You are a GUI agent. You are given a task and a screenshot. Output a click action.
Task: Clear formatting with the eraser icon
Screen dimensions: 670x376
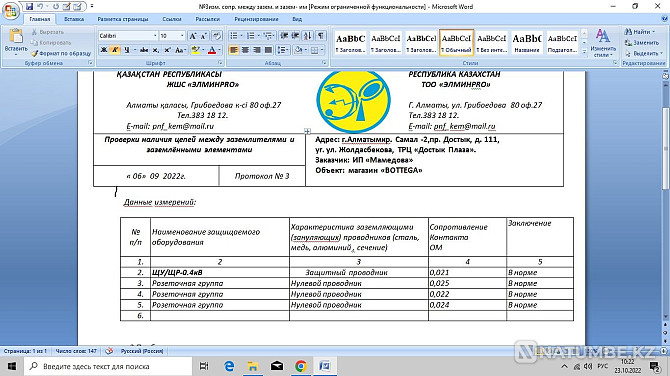click(217, 36)
